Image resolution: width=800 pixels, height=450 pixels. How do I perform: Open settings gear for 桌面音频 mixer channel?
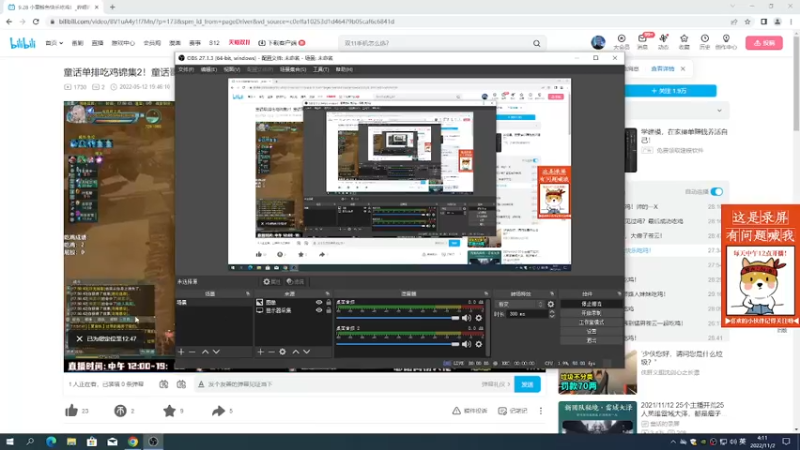[x=479, y=318]
